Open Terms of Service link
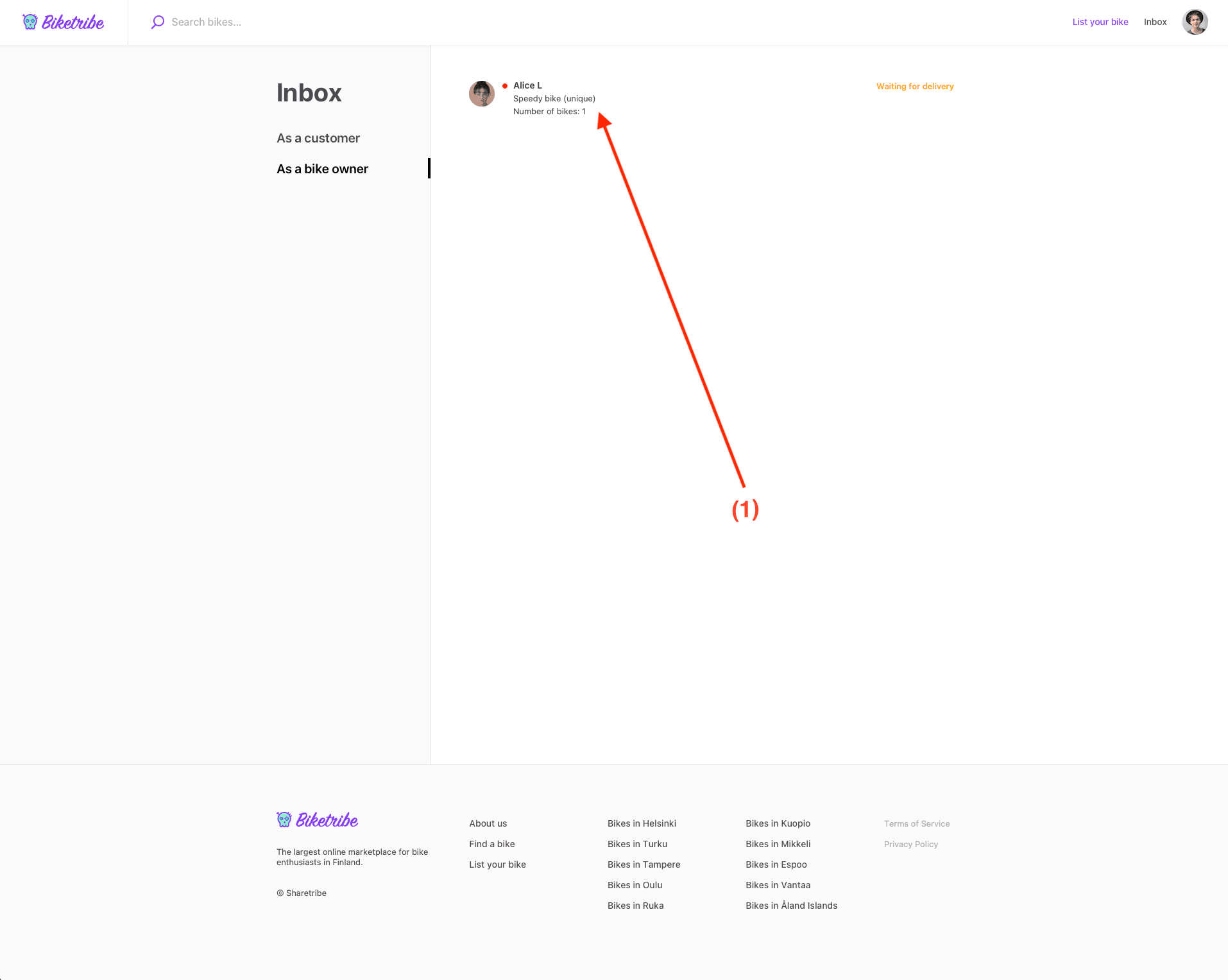Image resolution: width=1228 pixels, height=980 pixels. click(x=916, y=823)
